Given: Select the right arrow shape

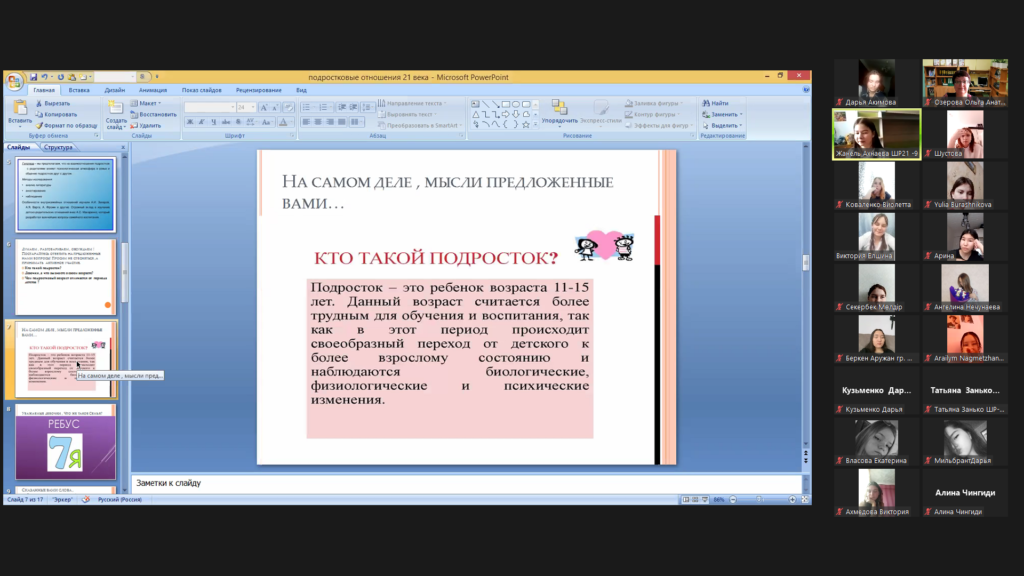Looking at the screenshot, I should click(x=505, y=114).
